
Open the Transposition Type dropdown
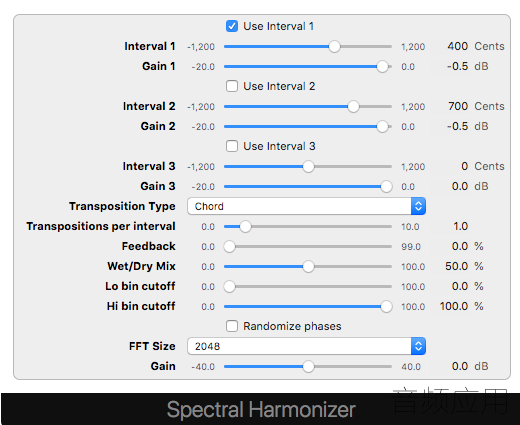pyautogui.click(x=306, y=206)
